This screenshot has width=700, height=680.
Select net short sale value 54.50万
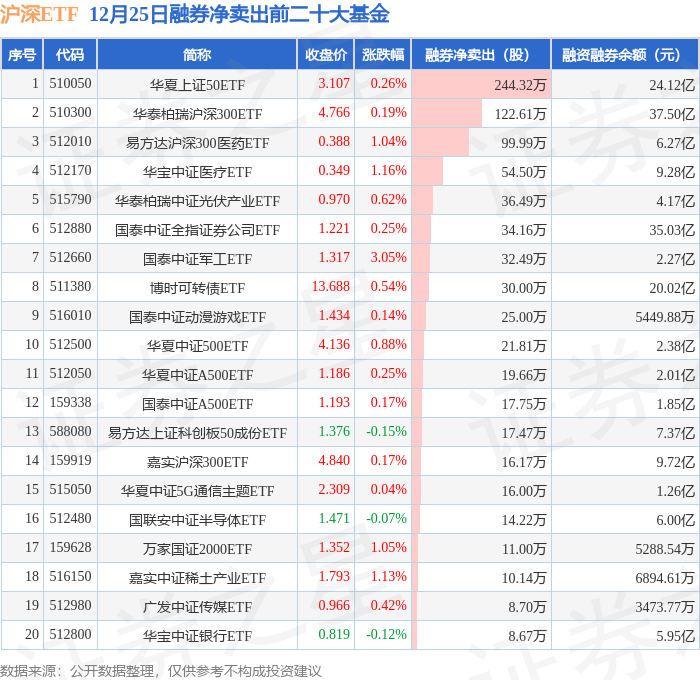[524, 172]
